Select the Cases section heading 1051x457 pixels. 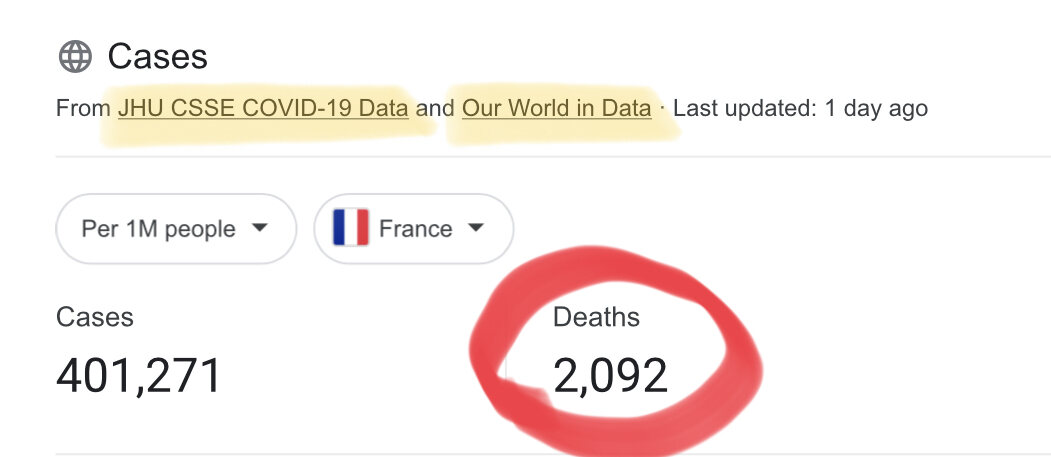coord(158,56)
